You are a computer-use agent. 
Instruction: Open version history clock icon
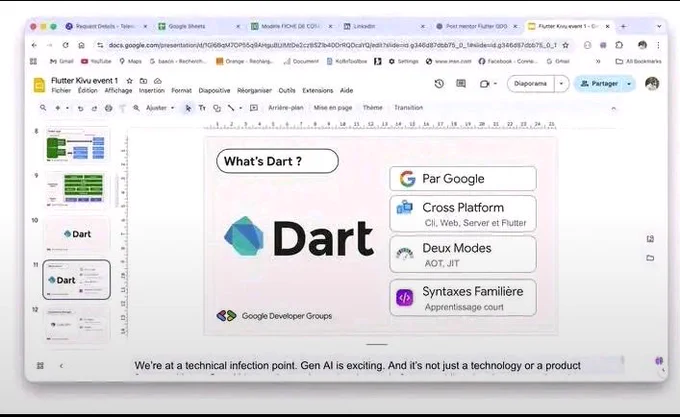tap(439, 84)
